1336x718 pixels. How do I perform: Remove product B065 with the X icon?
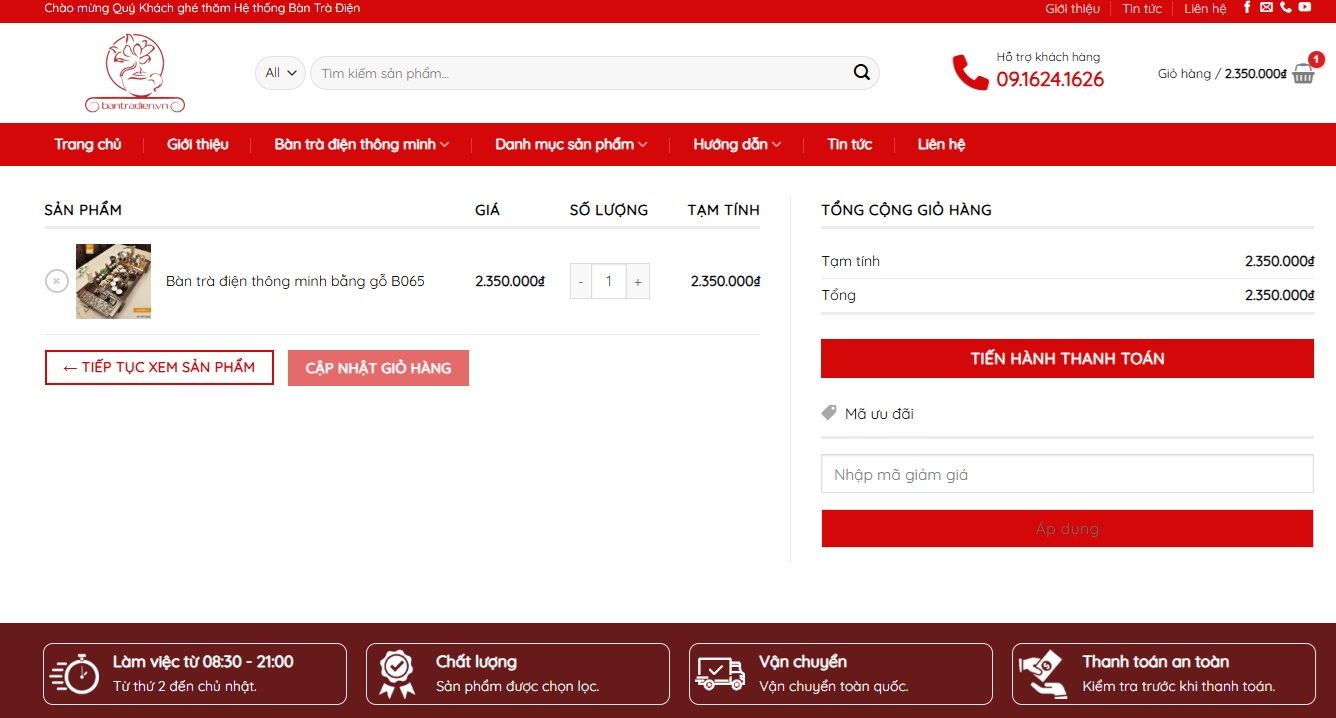pyautogui.click(x=57, y=281)
